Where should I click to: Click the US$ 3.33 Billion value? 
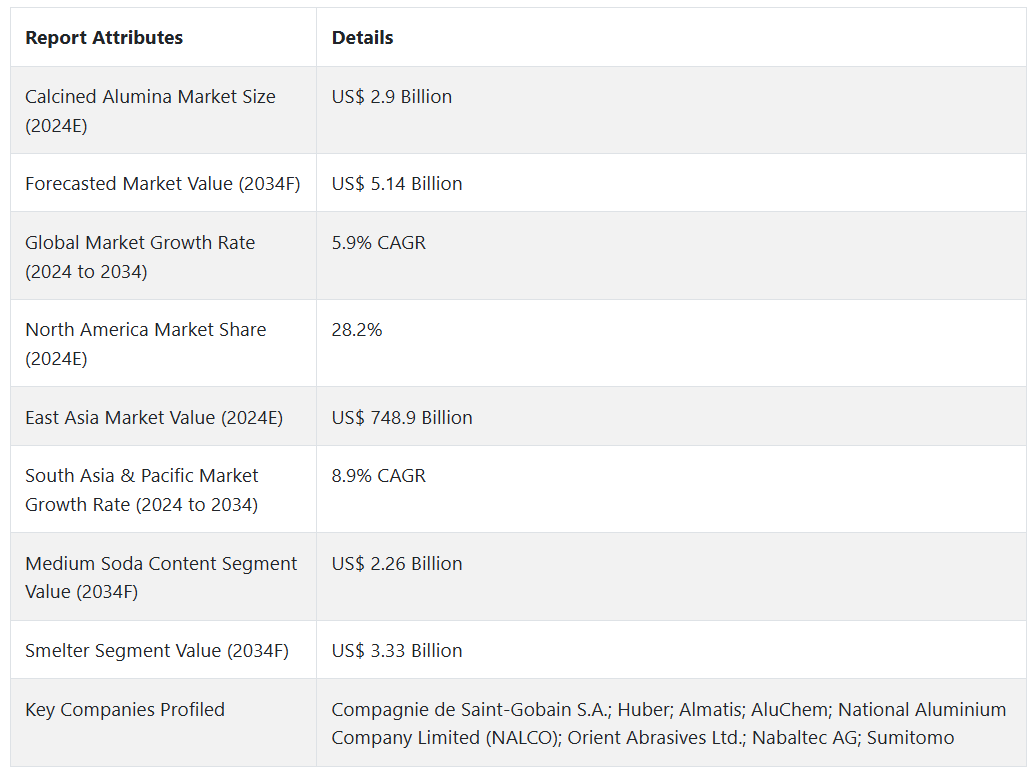[397, 650]
